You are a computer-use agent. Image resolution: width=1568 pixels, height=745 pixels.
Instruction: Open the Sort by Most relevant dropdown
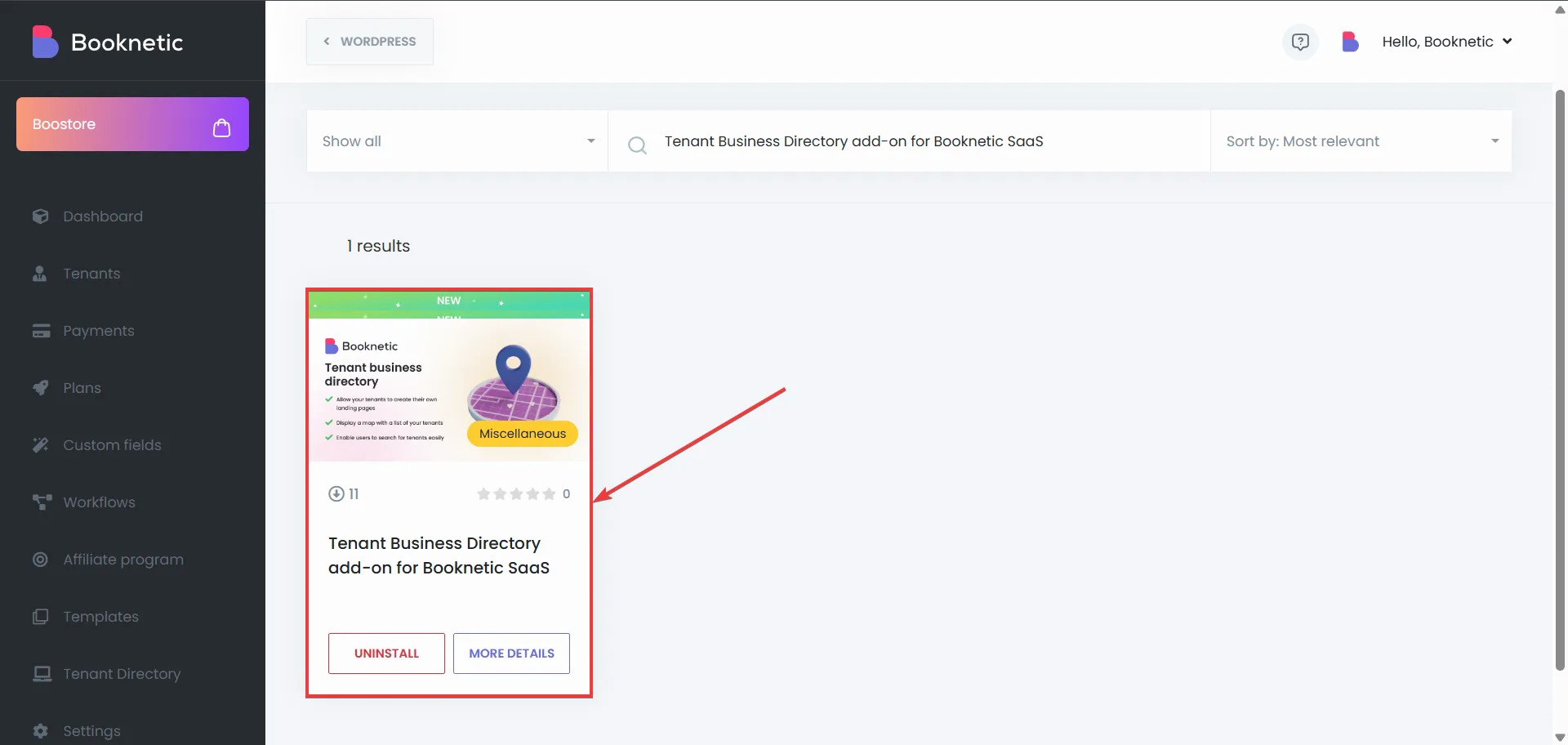(x=1361, y=141)
